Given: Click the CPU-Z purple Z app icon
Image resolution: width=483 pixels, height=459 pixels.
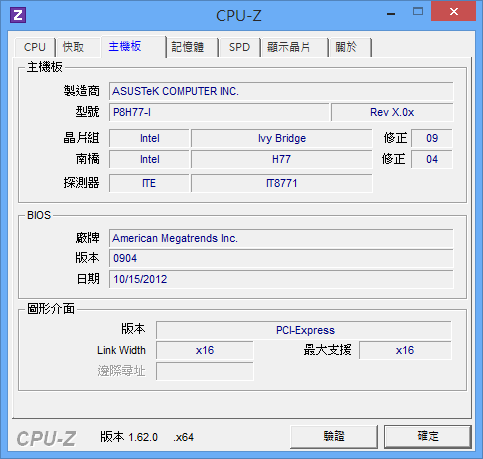Looking at the screenshot, I should coord(18,15).
